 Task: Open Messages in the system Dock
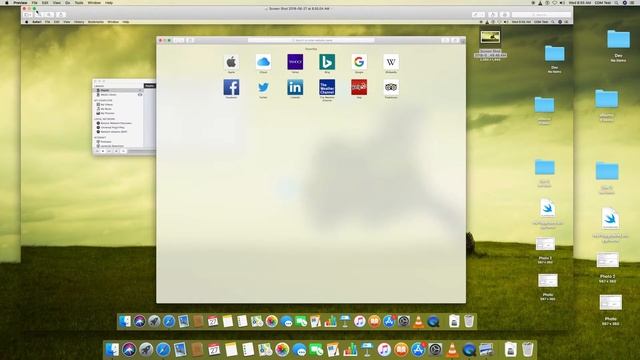299,350
